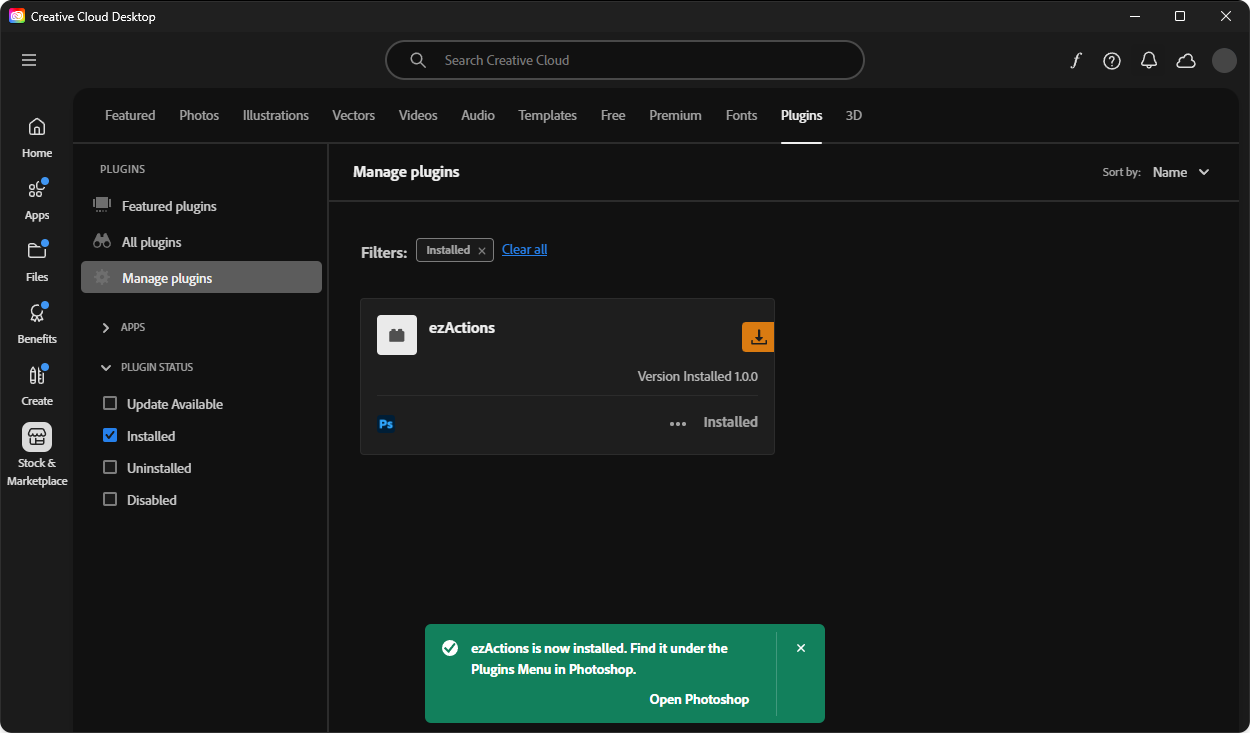The width and height of the screenshot is (1250, 733).
Task: Enable the Update Available checkbox
Action: pos(110,404)
